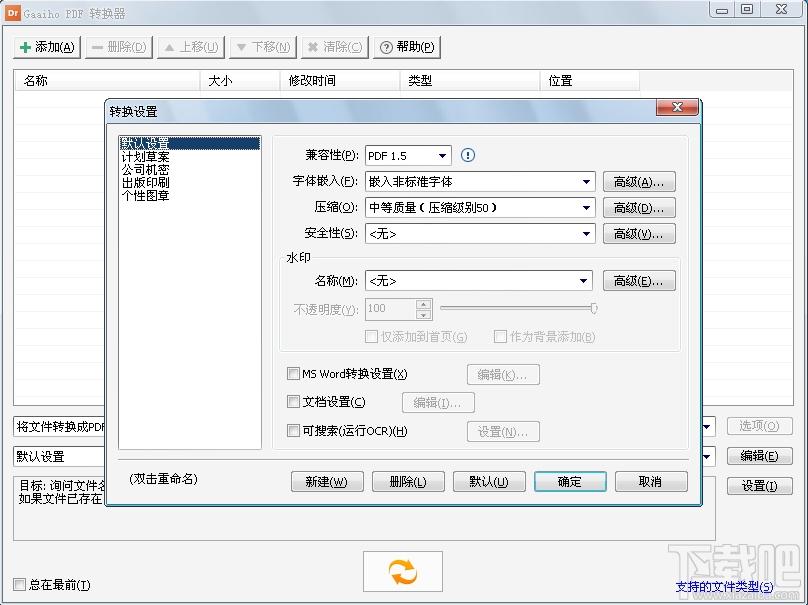Enable the 文档设置 checkbox
This screenshot has width=808, height=605.
point(293,401)
